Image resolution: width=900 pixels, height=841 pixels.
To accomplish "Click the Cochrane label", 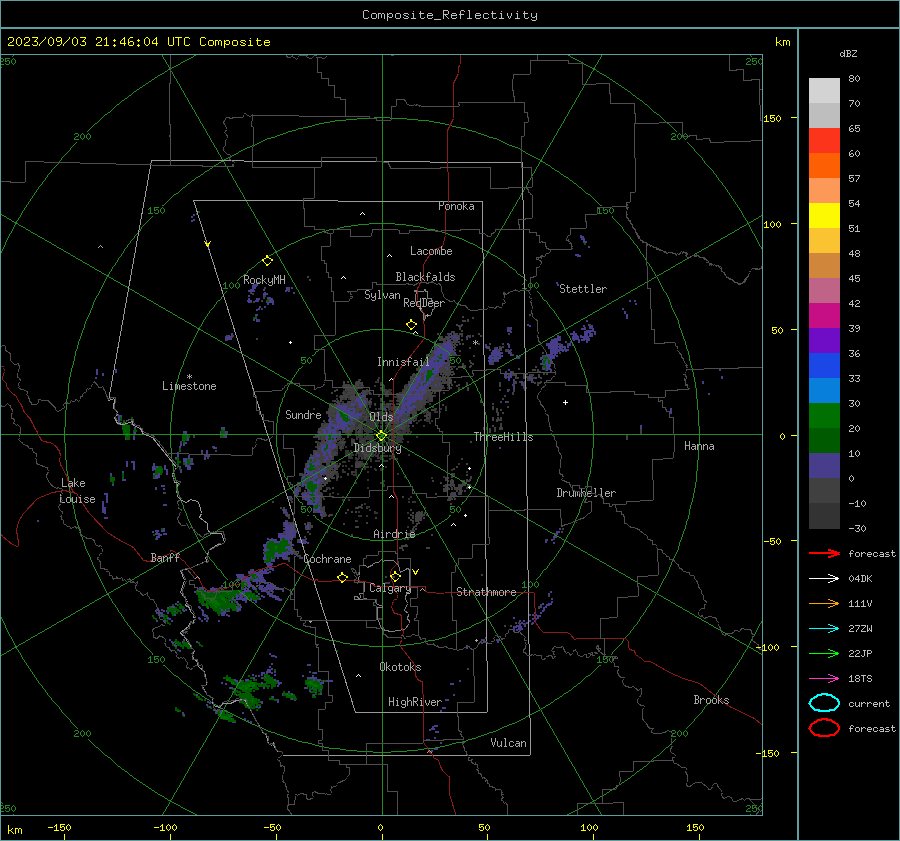I will [x=327, y=559].
